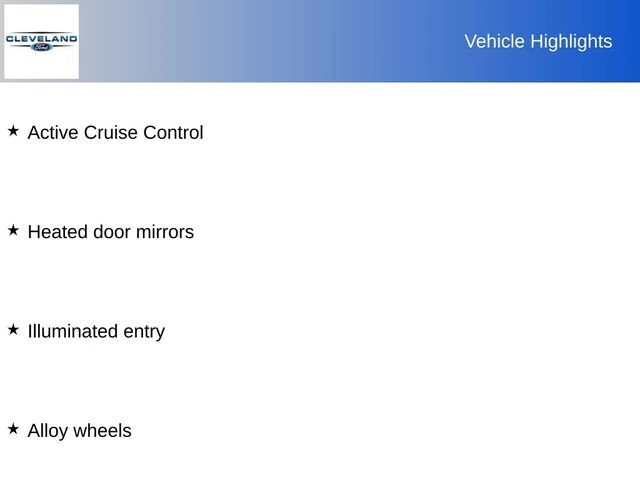Click the star beside Active Cruise Control

(x=13, y=131)
